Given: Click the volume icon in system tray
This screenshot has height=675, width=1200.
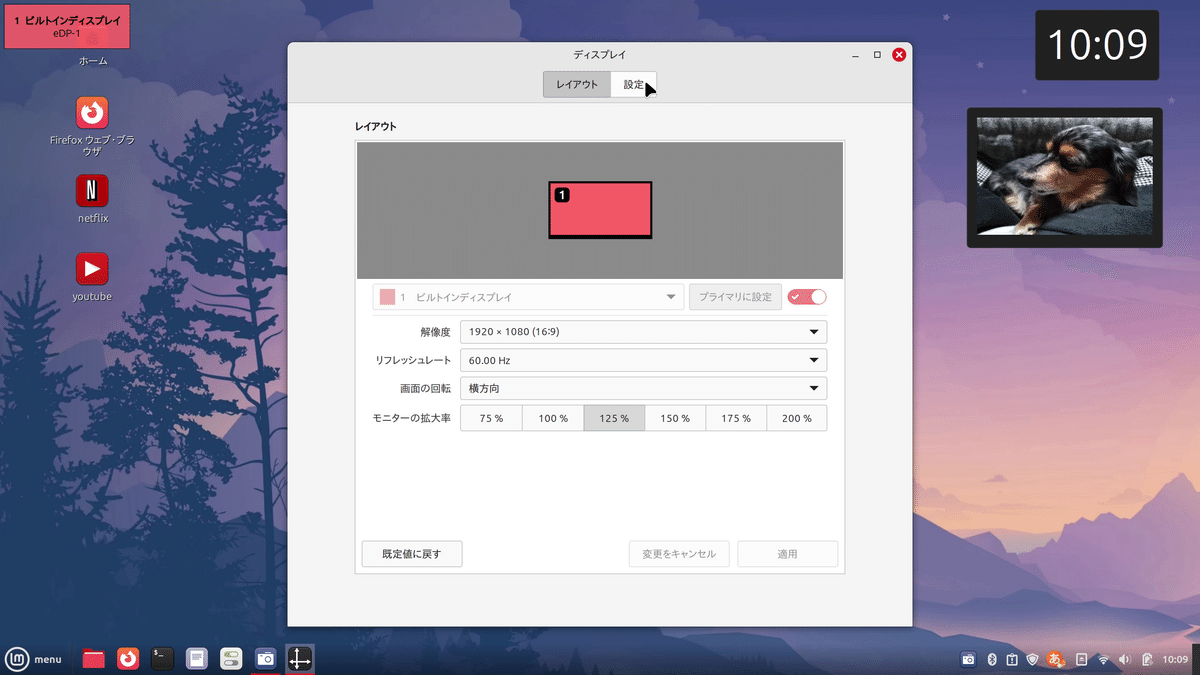Looking at the screenshot, I should tap(1124, 659).
